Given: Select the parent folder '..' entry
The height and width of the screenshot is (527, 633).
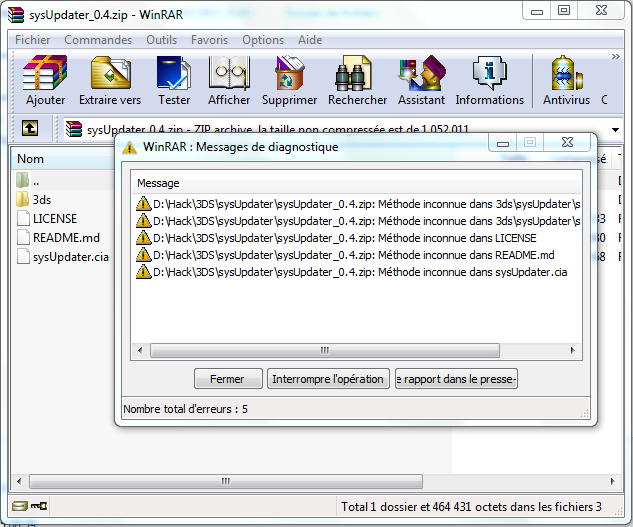Looking at the screenshot, I should pos(28,181).
